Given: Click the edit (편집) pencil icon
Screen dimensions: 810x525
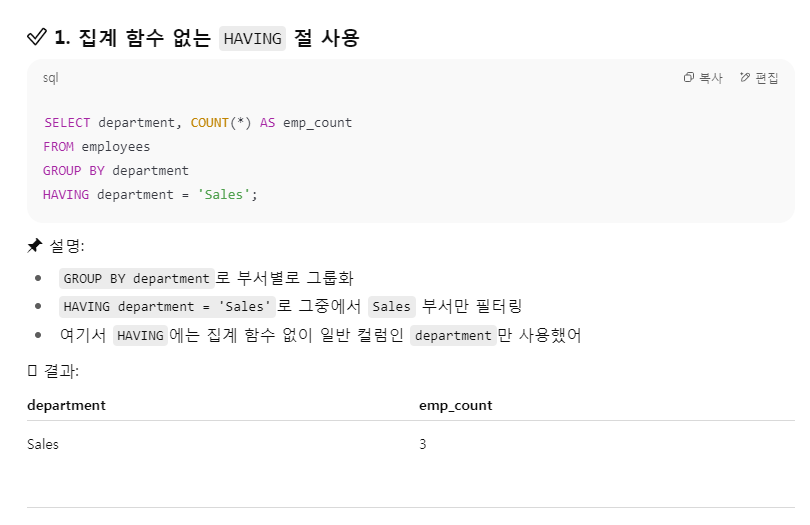Looking at the screenshot, I should (744, 78).
